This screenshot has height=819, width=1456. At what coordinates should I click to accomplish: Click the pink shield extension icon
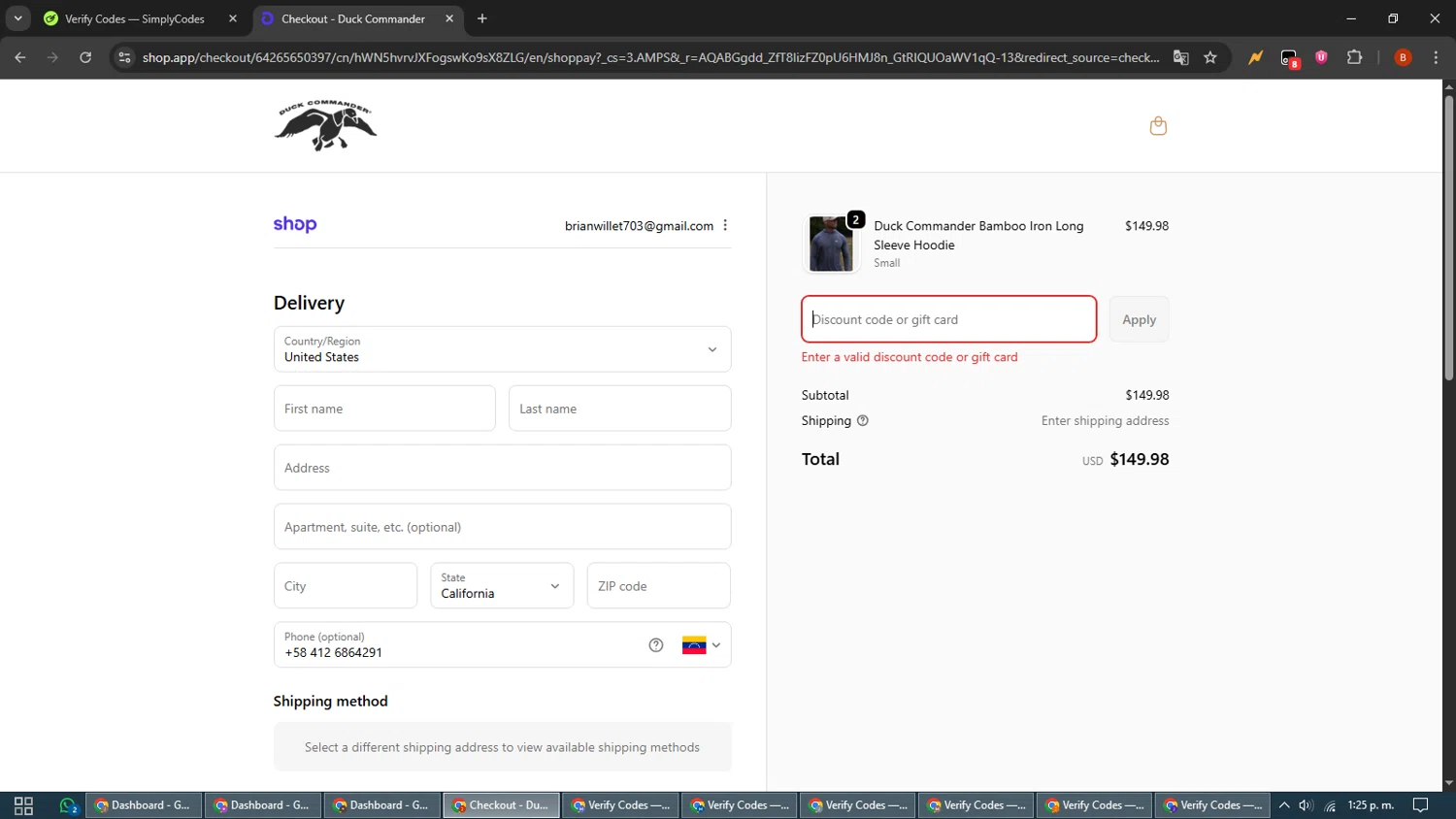(x=1321, y=57)
